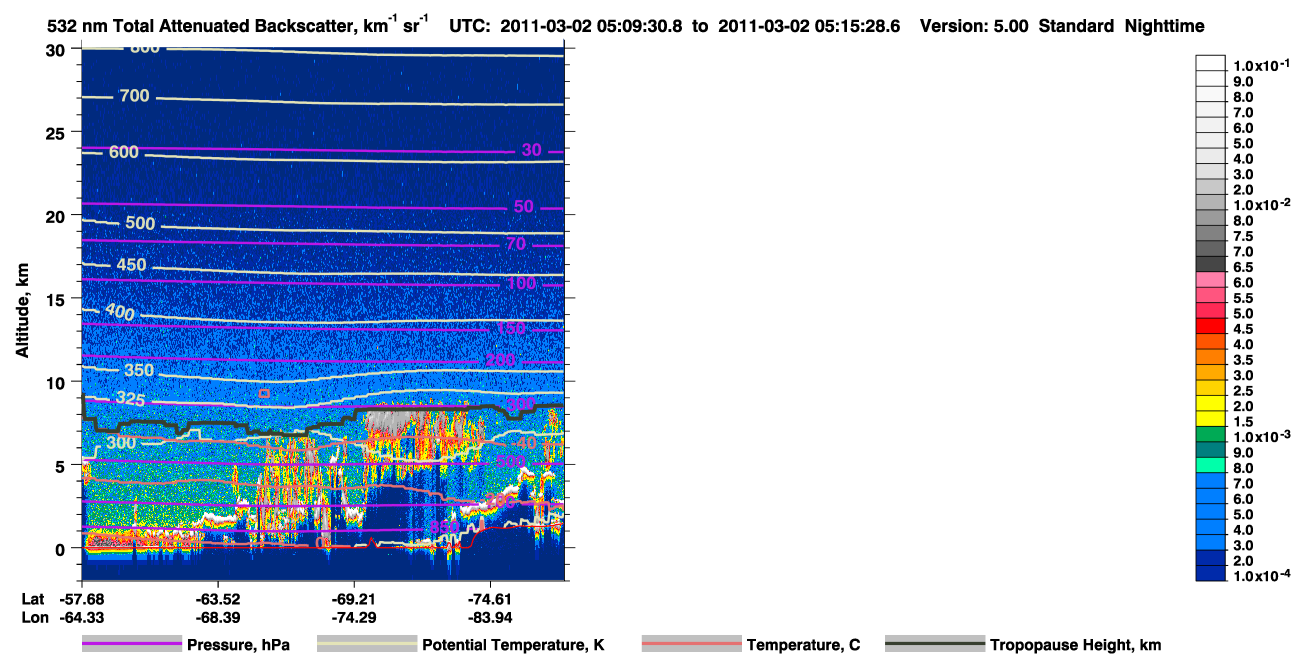Screen dimensions: 1300x667
Task: Click latitude value '-74.61'
Action: (490, 600)
